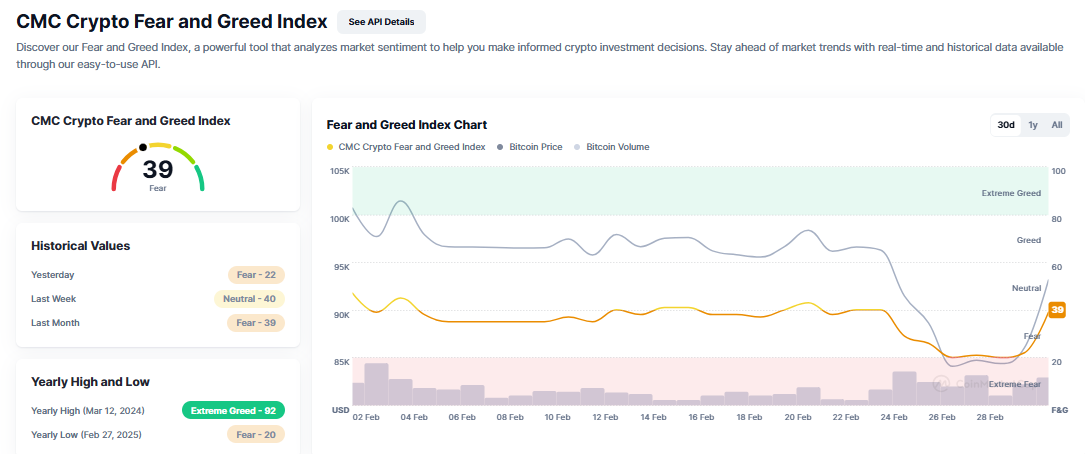This screenshot has height=454, width=1085.
Task: Click the yellow Fear and Greed legend dot
Action: 331,147
